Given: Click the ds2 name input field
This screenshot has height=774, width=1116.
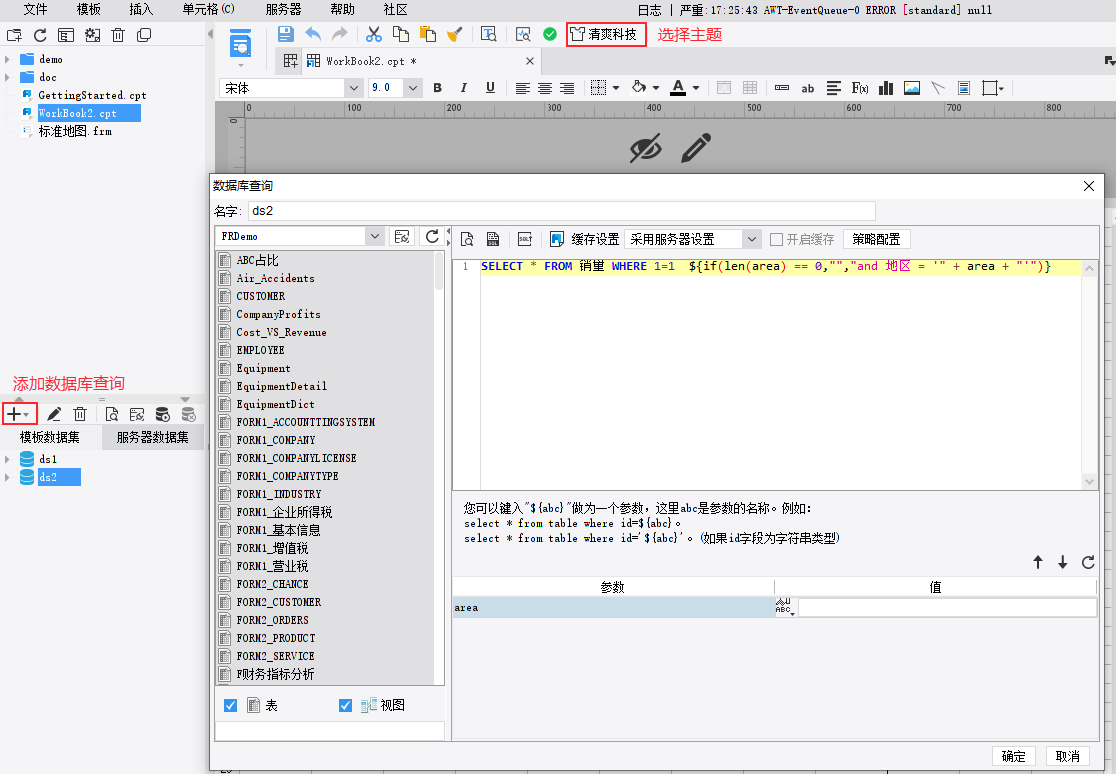Looking at the screenshot, I should [x=560, y=211].
